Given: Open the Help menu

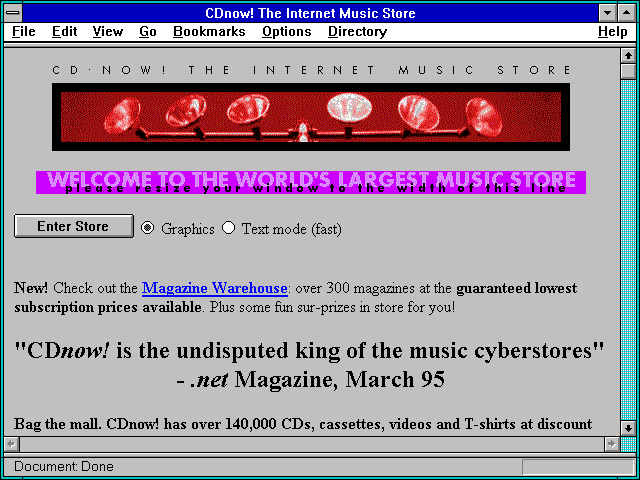Looking at the screenshot, I should click(613, 32).
